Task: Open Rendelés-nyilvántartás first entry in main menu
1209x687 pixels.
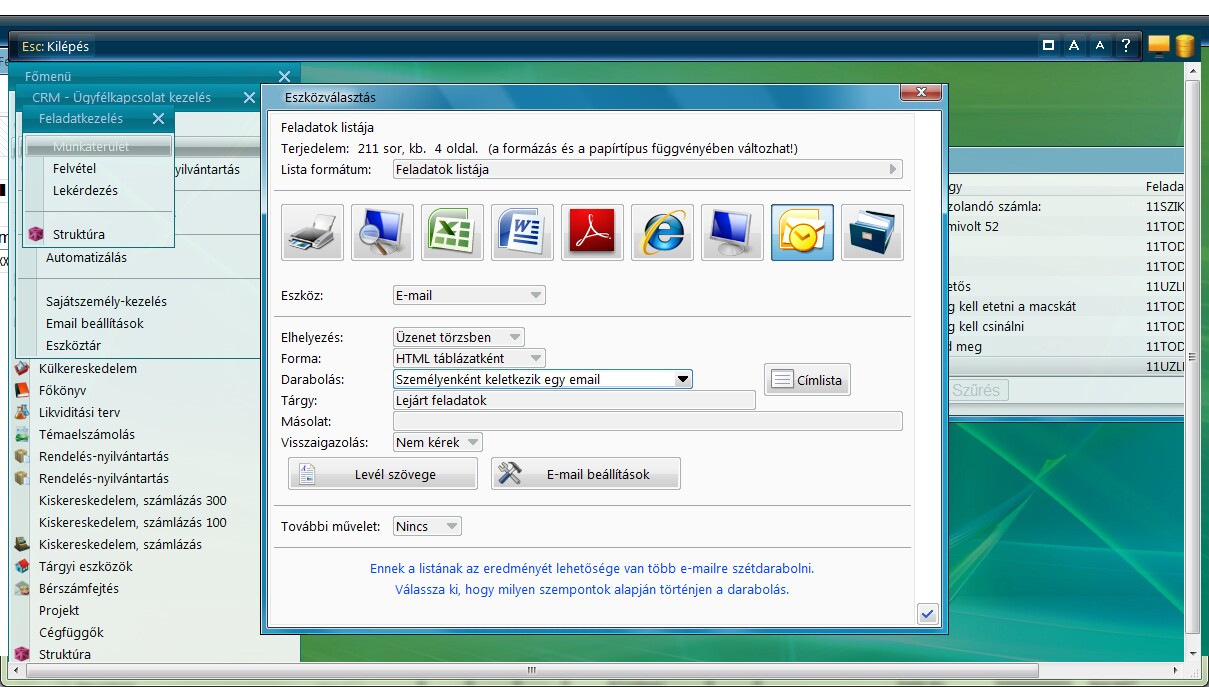Action: coord(104,456)
